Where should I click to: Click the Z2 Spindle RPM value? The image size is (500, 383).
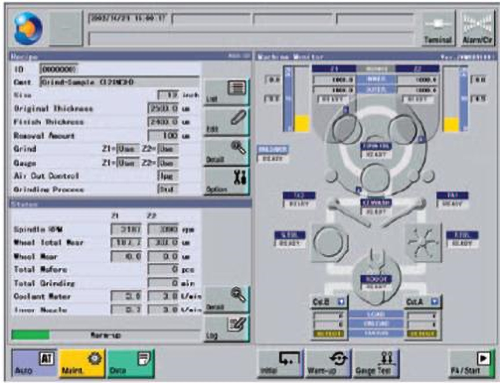click(163, 229)
